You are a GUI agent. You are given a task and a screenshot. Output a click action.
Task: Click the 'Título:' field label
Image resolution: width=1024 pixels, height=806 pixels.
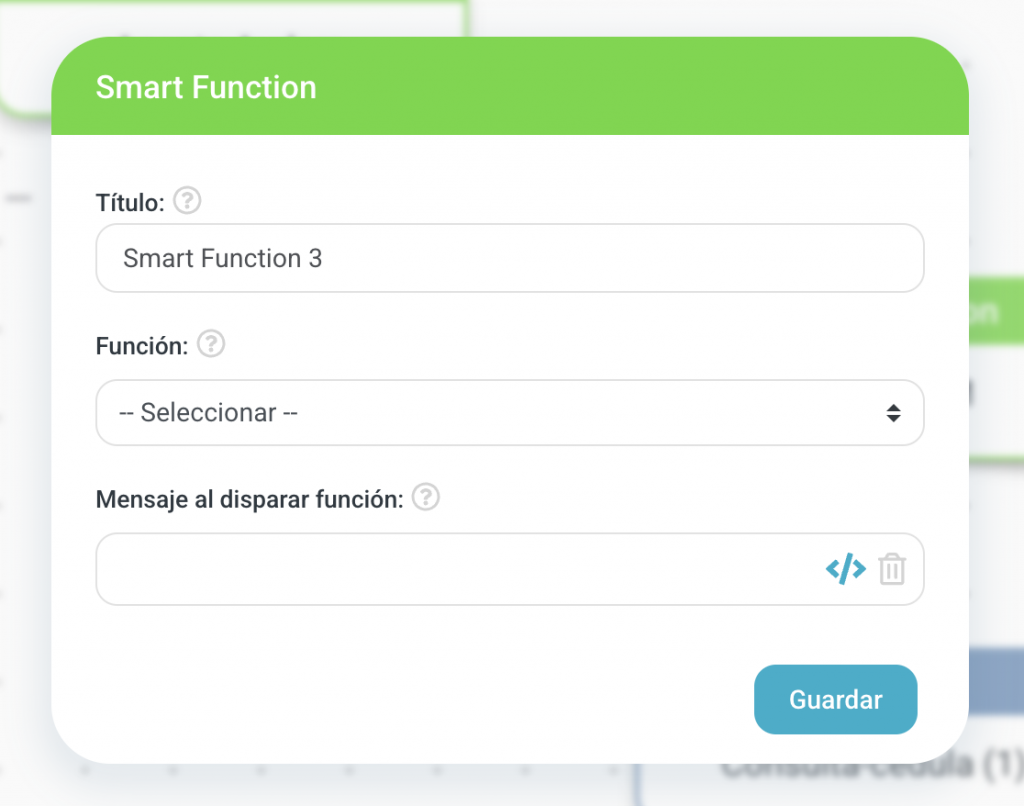(130, 203)
